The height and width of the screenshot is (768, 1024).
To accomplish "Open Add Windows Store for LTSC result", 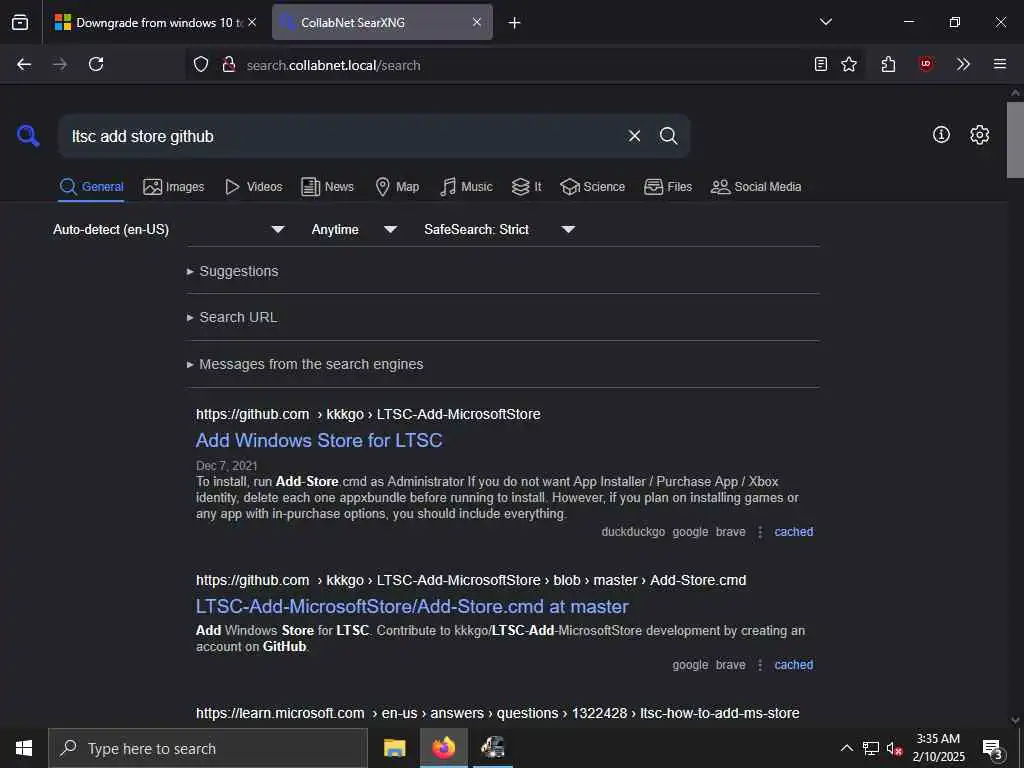I will point(319,440).
